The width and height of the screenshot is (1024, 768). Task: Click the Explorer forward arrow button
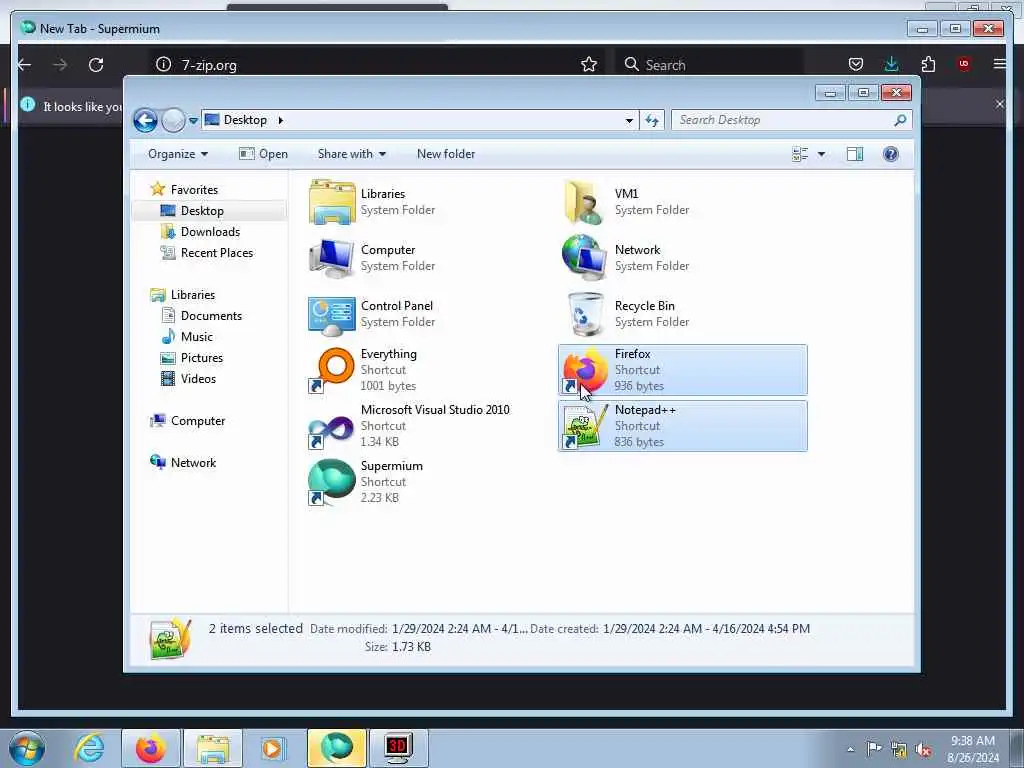point(173,120)
